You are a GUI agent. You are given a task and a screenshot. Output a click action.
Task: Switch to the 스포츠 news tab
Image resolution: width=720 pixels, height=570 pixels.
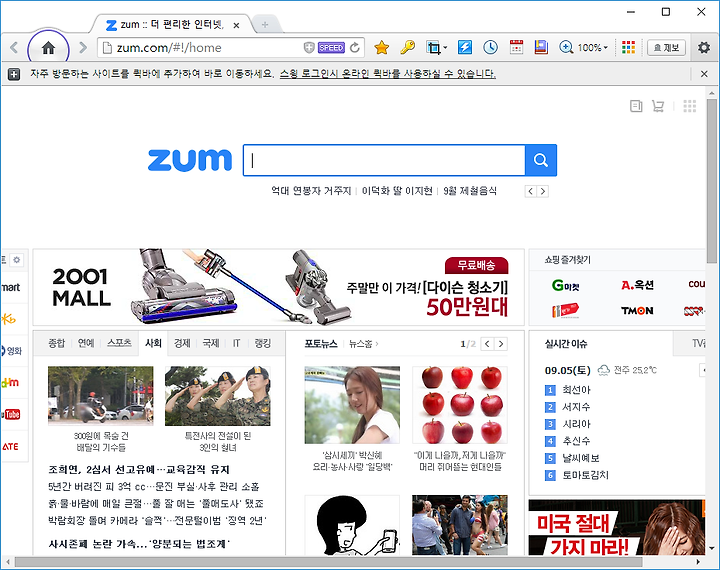119,343
